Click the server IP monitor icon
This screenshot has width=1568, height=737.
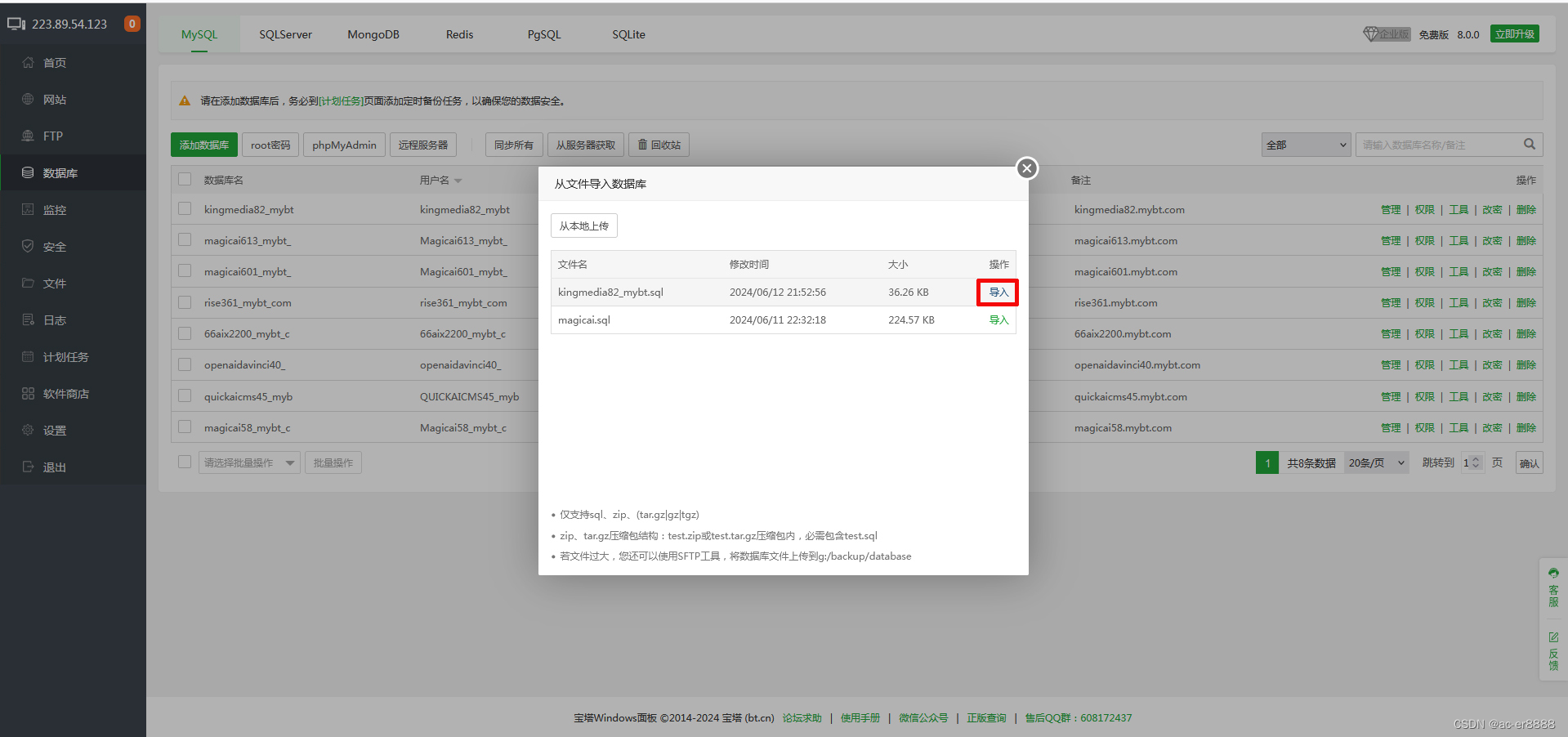16,24
